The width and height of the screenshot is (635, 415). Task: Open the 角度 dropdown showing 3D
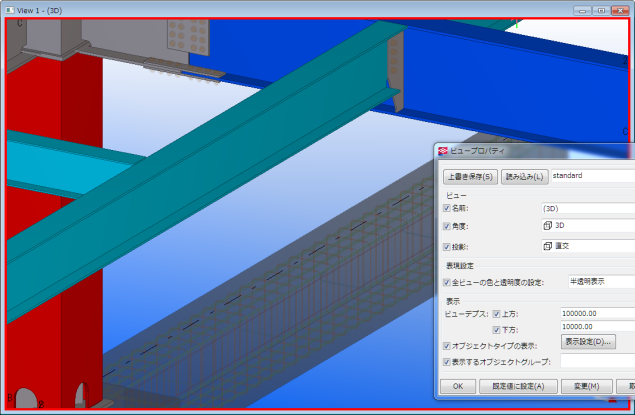click(590, 227)
